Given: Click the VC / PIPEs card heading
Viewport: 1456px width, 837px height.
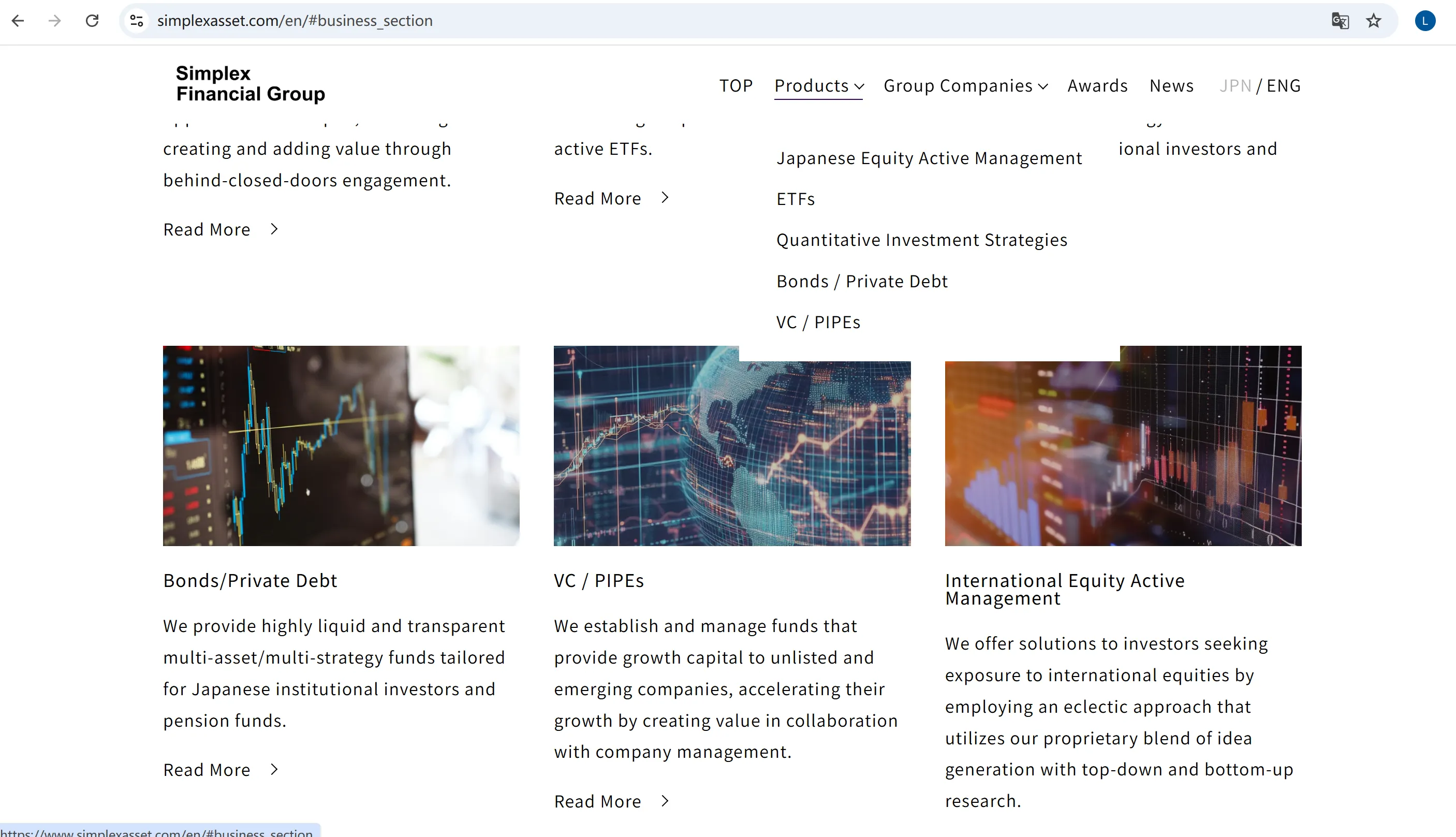Looking at the screenshot, I should tap(599, 581).
